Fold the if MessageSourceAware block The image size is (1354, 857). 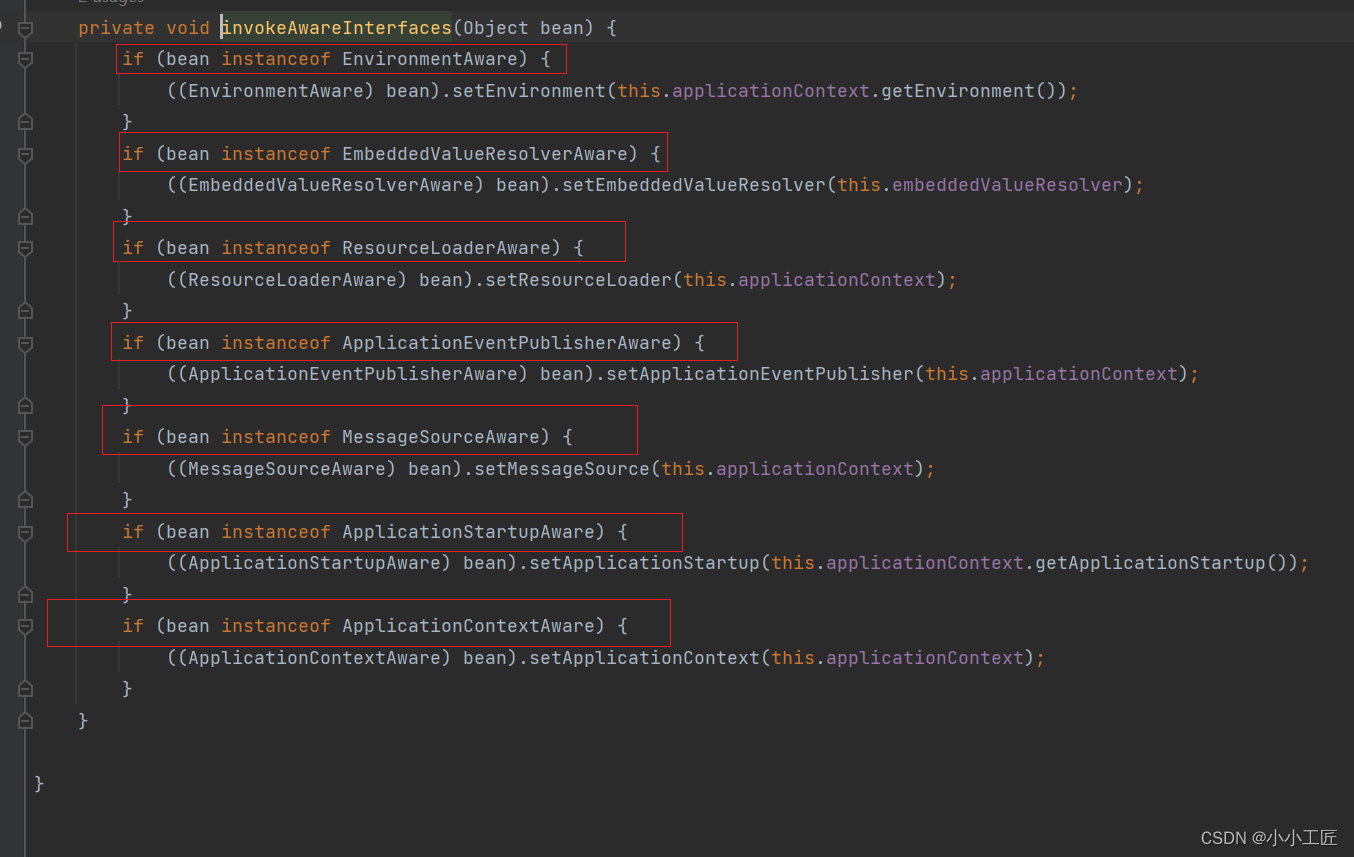pos(26,437)
